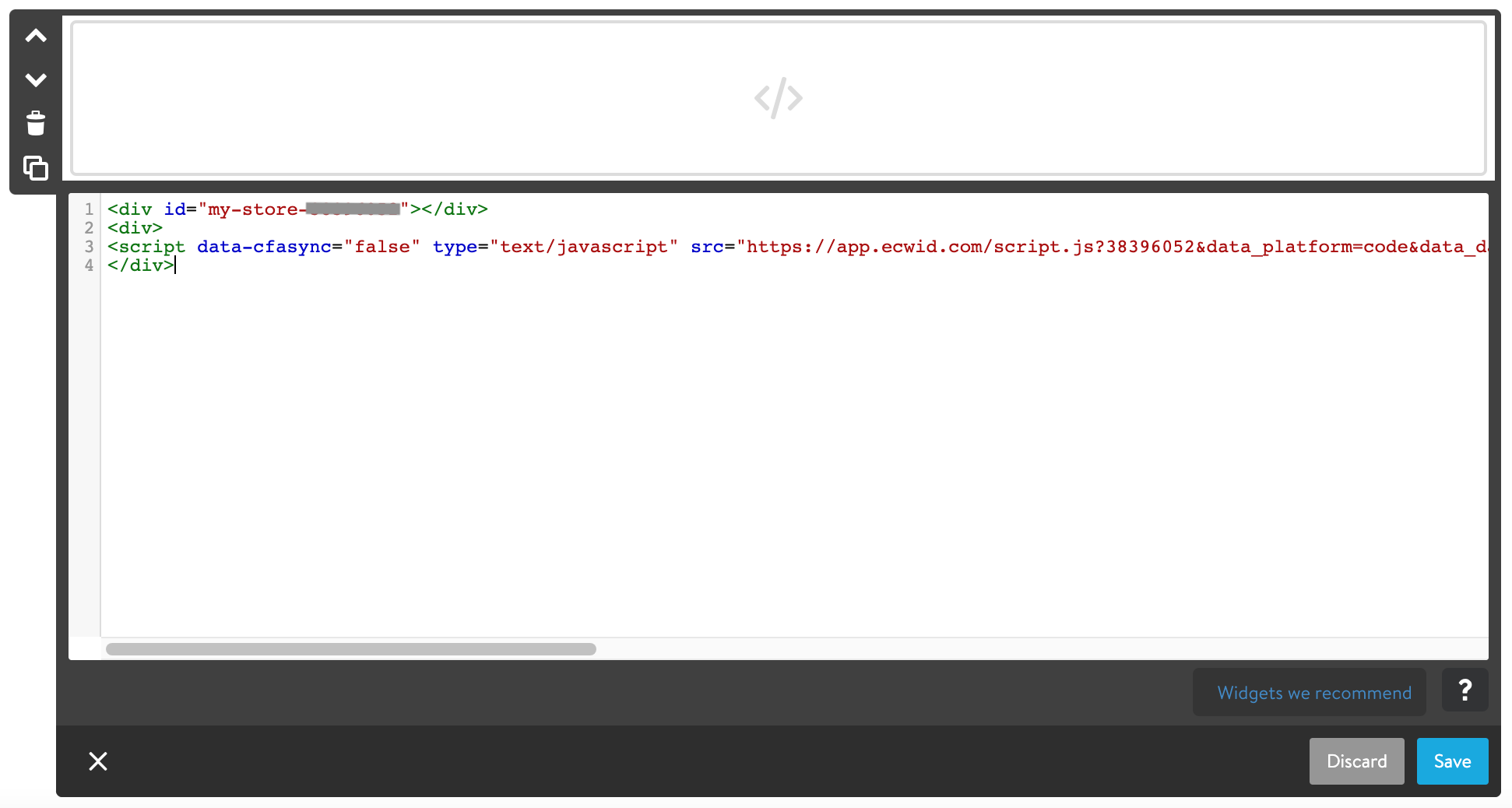Discard the code changes
The width and height of the screenshot is (1512, 808).
pos(1356,761)
